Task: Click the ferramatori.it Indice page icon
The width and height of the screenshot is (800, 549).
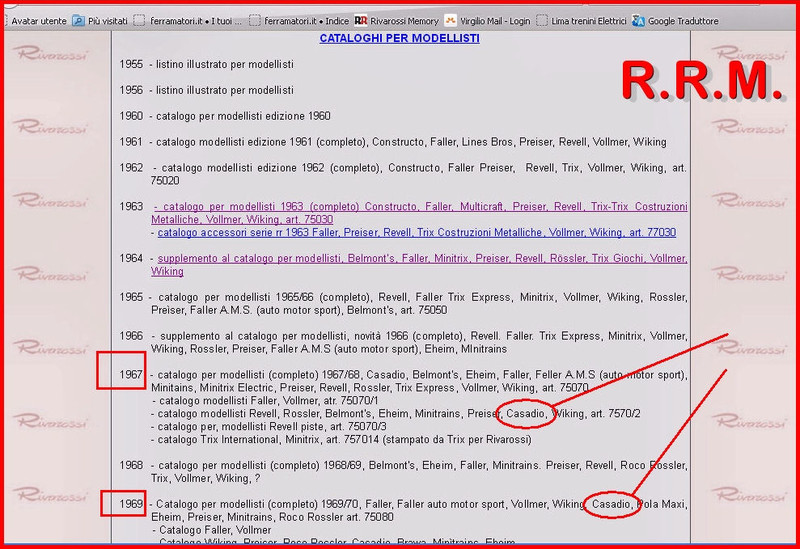Action: point(254,21)
